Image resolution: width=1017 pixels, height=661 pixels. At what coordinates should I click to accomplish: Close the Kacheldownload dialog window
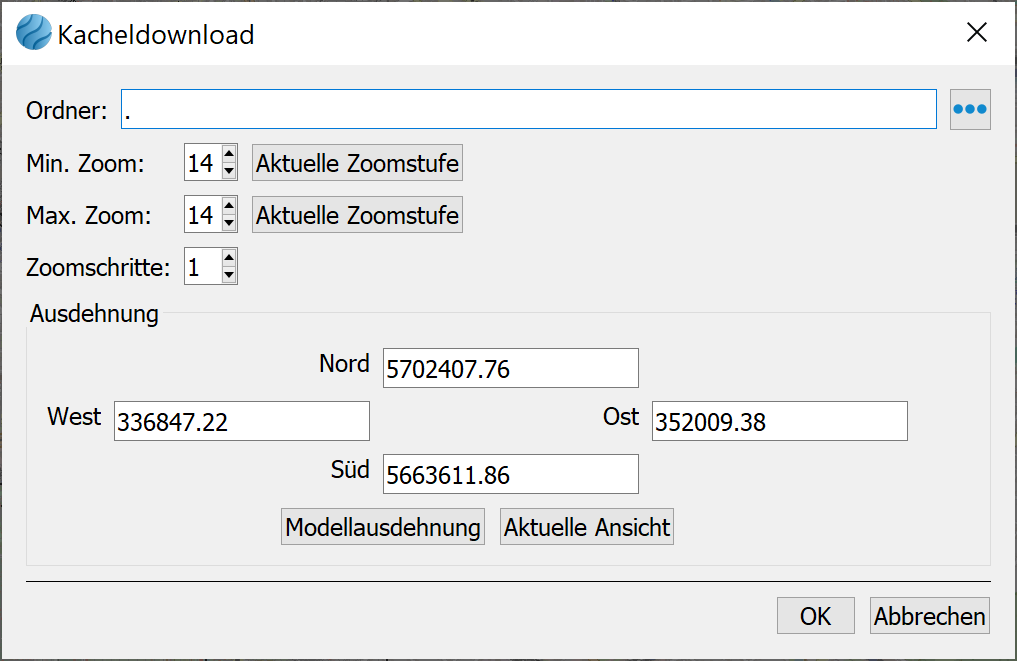(976, 33)
